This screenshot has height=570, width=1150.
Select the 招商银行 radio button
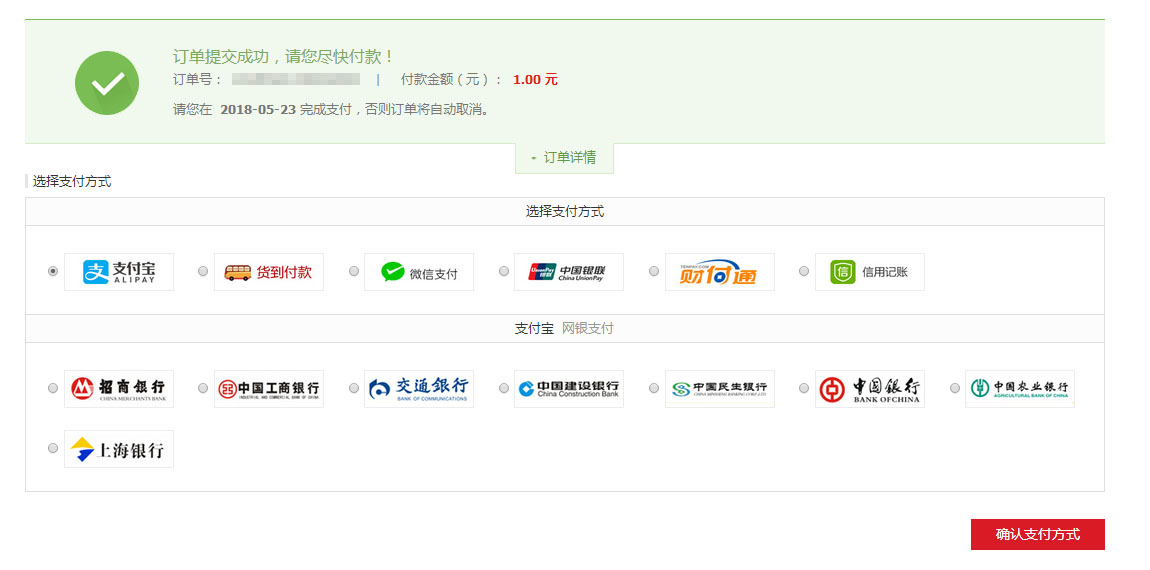pyautogui.click(x=53, y=388)
